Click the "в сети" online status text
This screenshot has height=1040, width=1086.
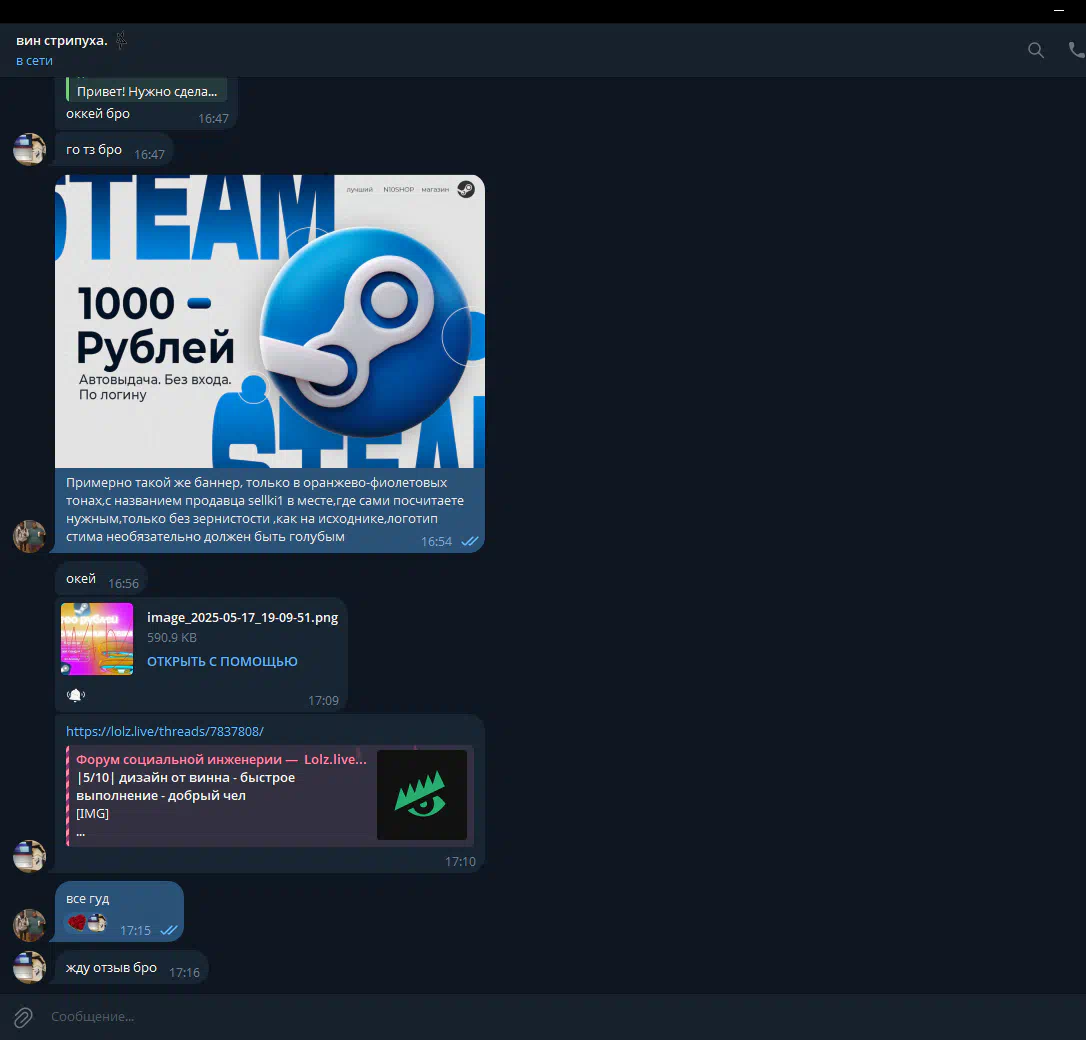point(34,61)
